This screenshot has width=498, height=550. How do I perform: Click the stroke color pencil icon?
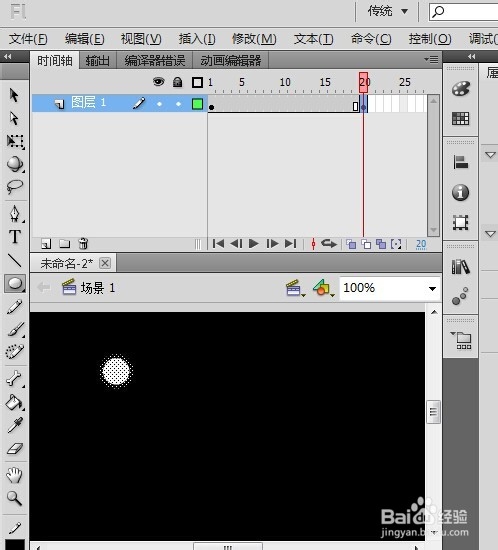click(15, 528)
